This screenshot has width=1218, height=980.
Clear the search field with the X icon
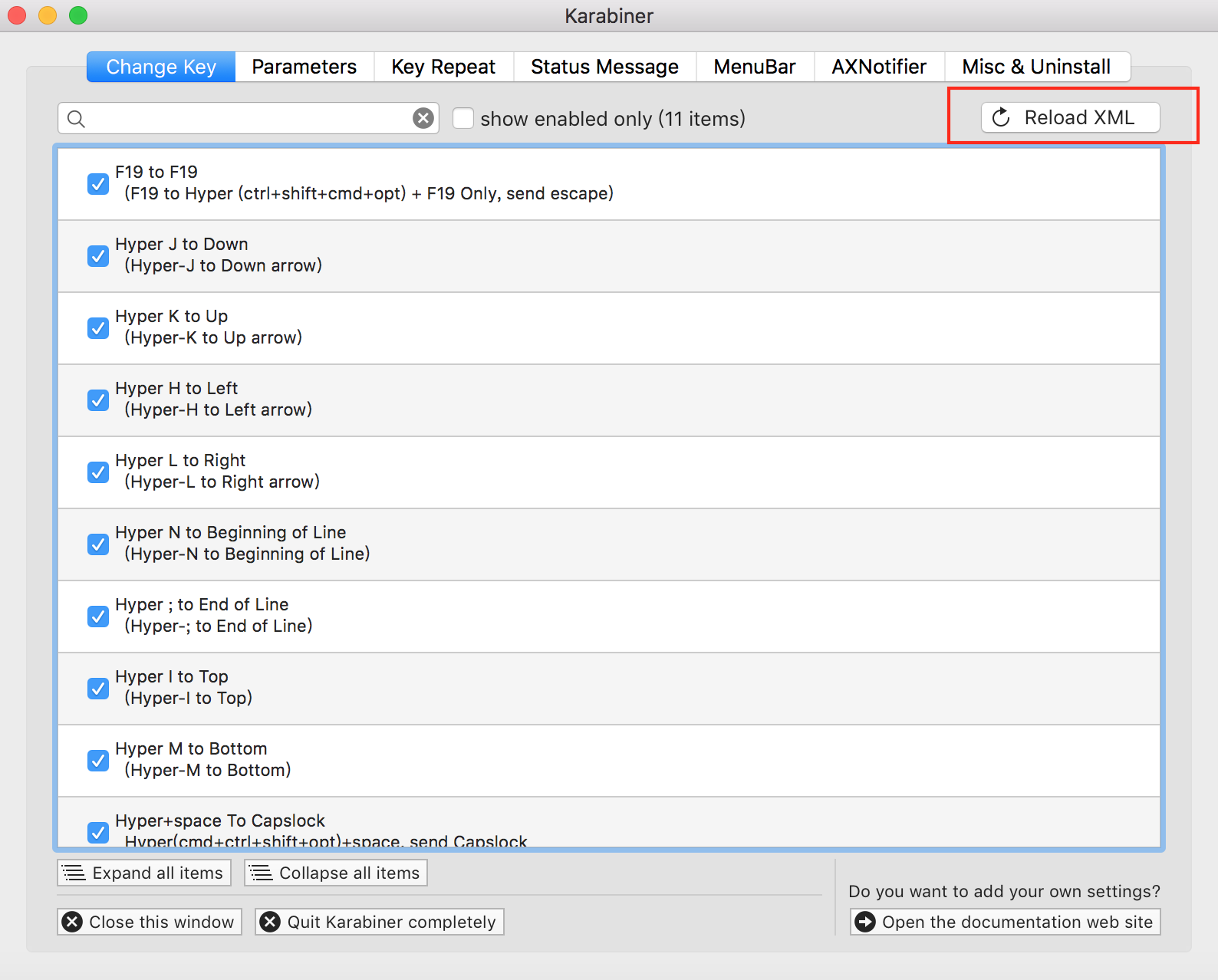[x=423, y=118]
